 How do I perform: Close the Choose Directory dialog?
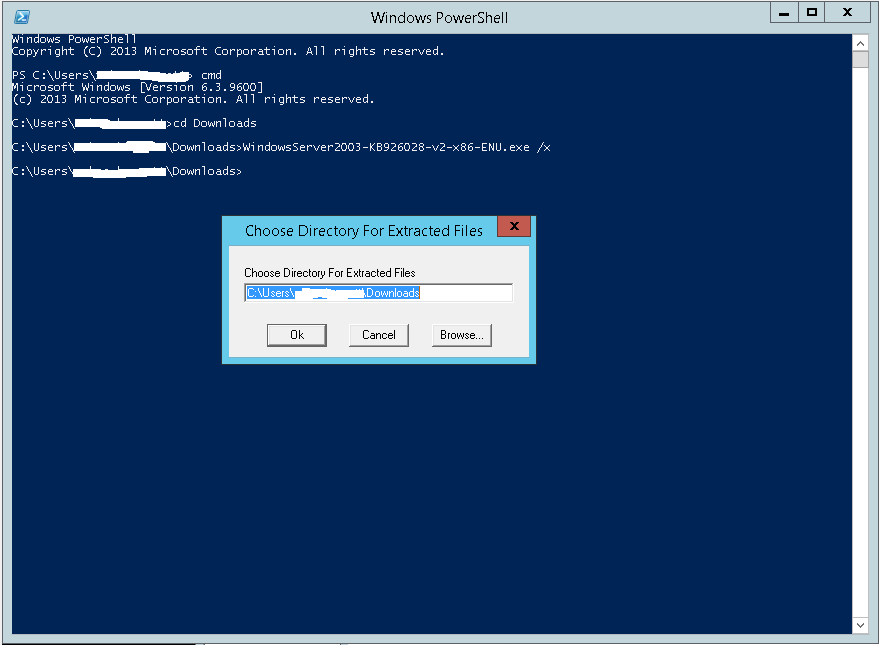513,226
